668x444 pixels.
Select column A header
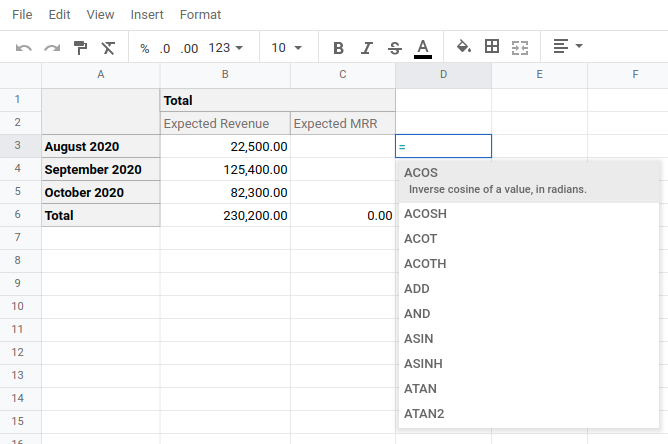[x=101, y=75]
